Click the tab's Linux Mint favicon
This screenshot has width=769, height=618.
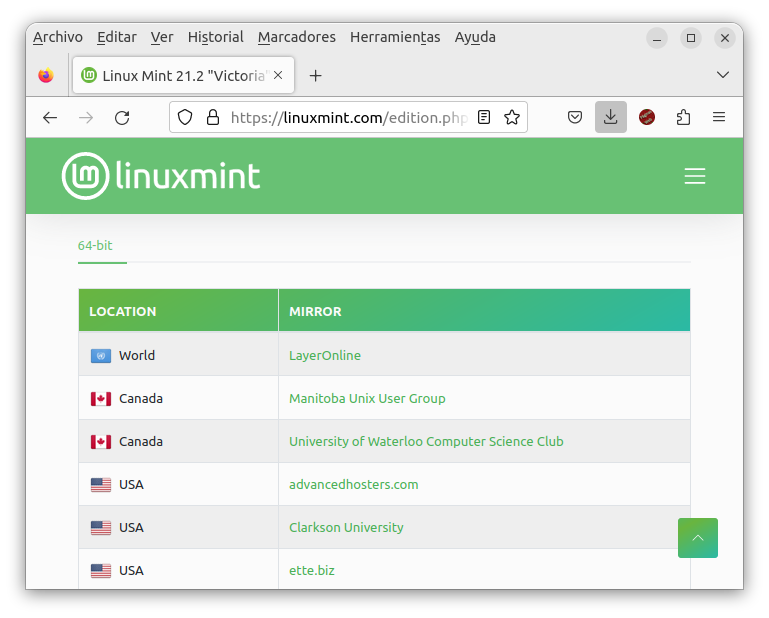[89, 75]
